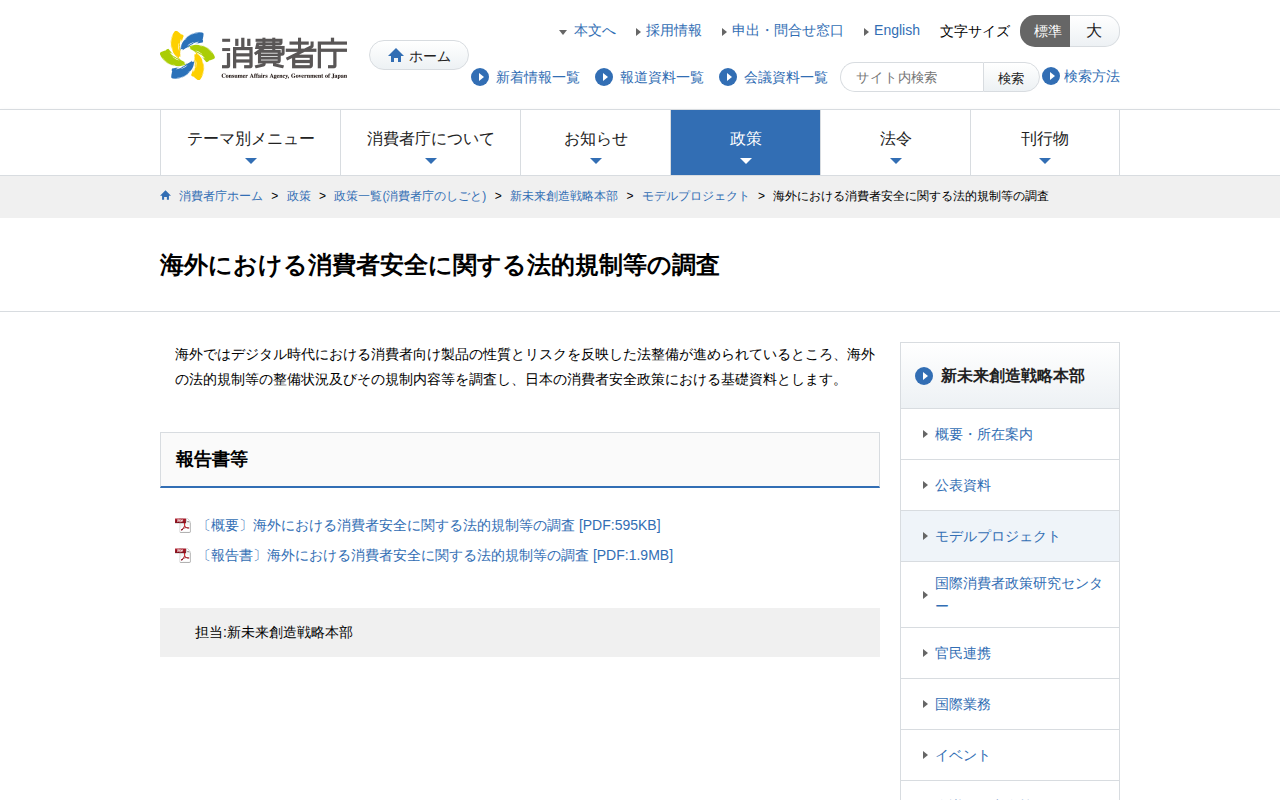Select 法令 in the main navigation

pyautogui.click(x=895, y=143)
